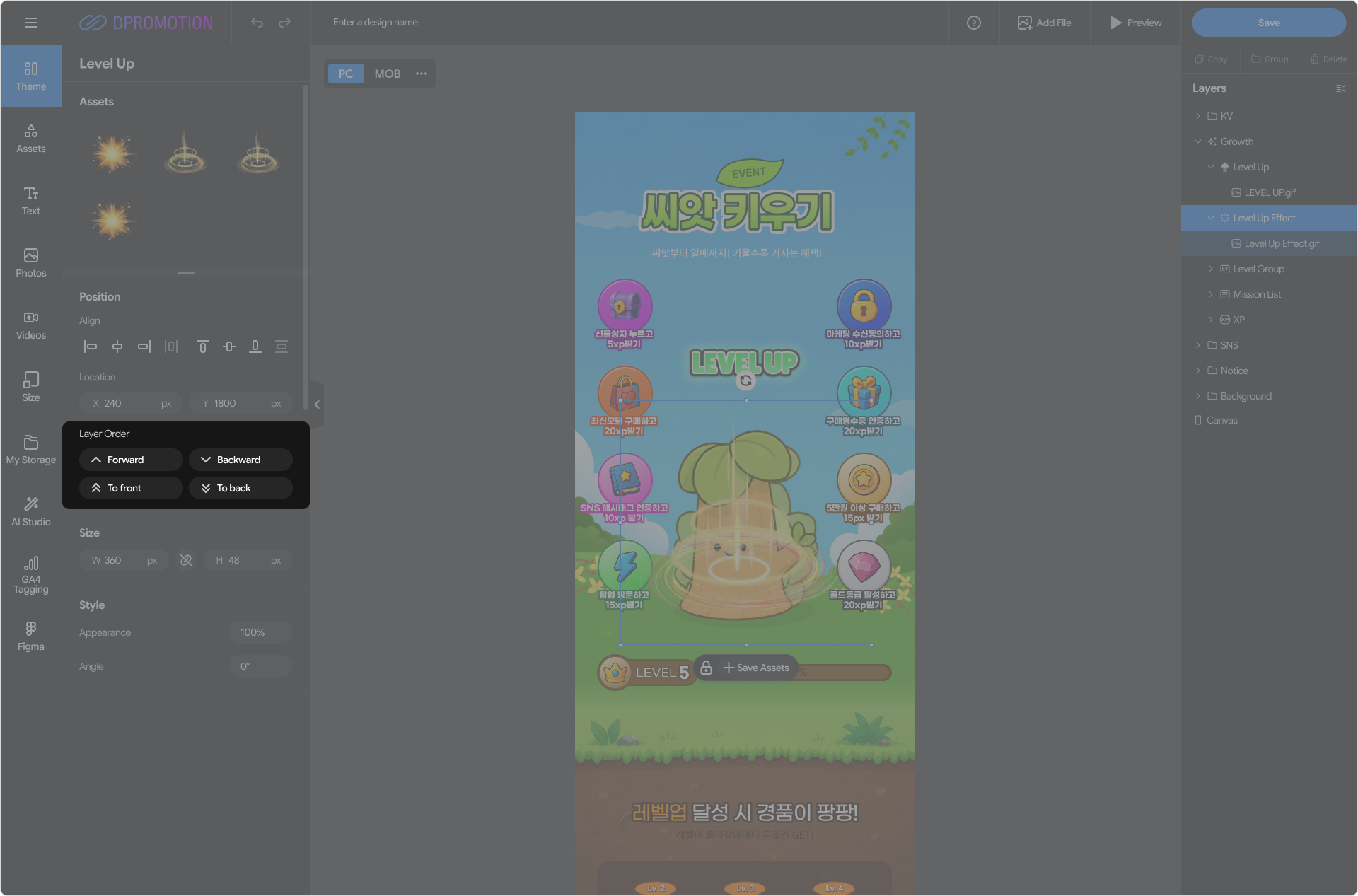
Task: Delete the selected layer
Action: click(1329, 59)
